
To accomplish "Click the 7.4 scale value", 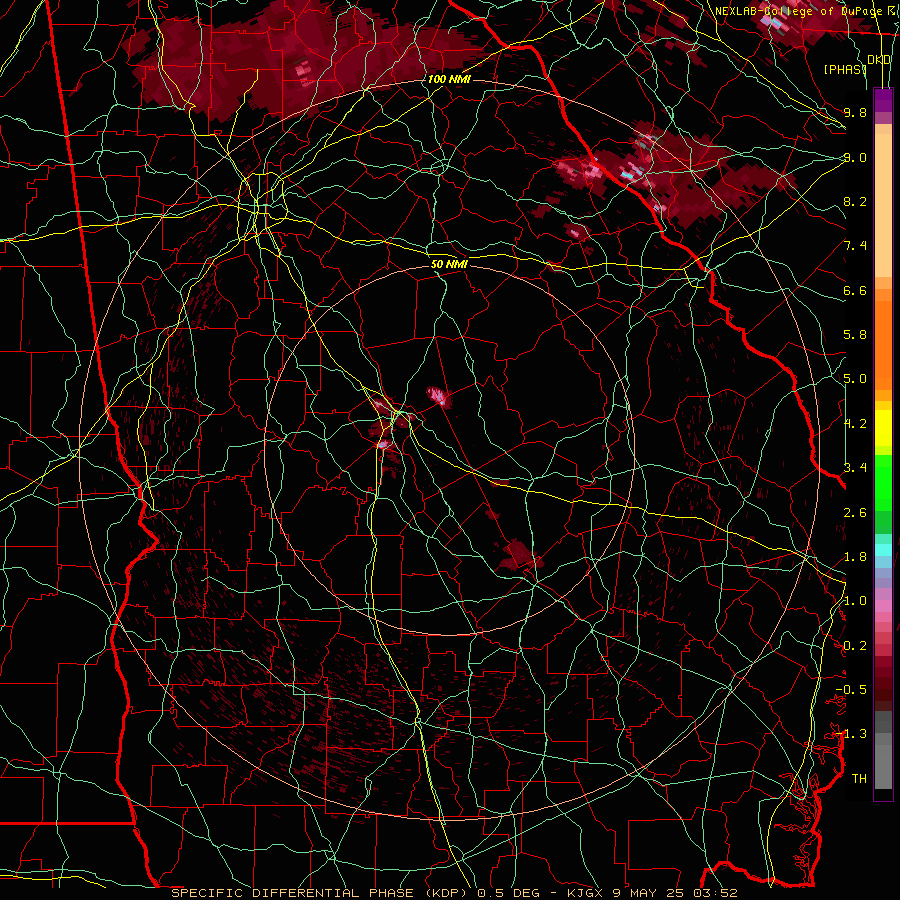I will tap(855, 246).
